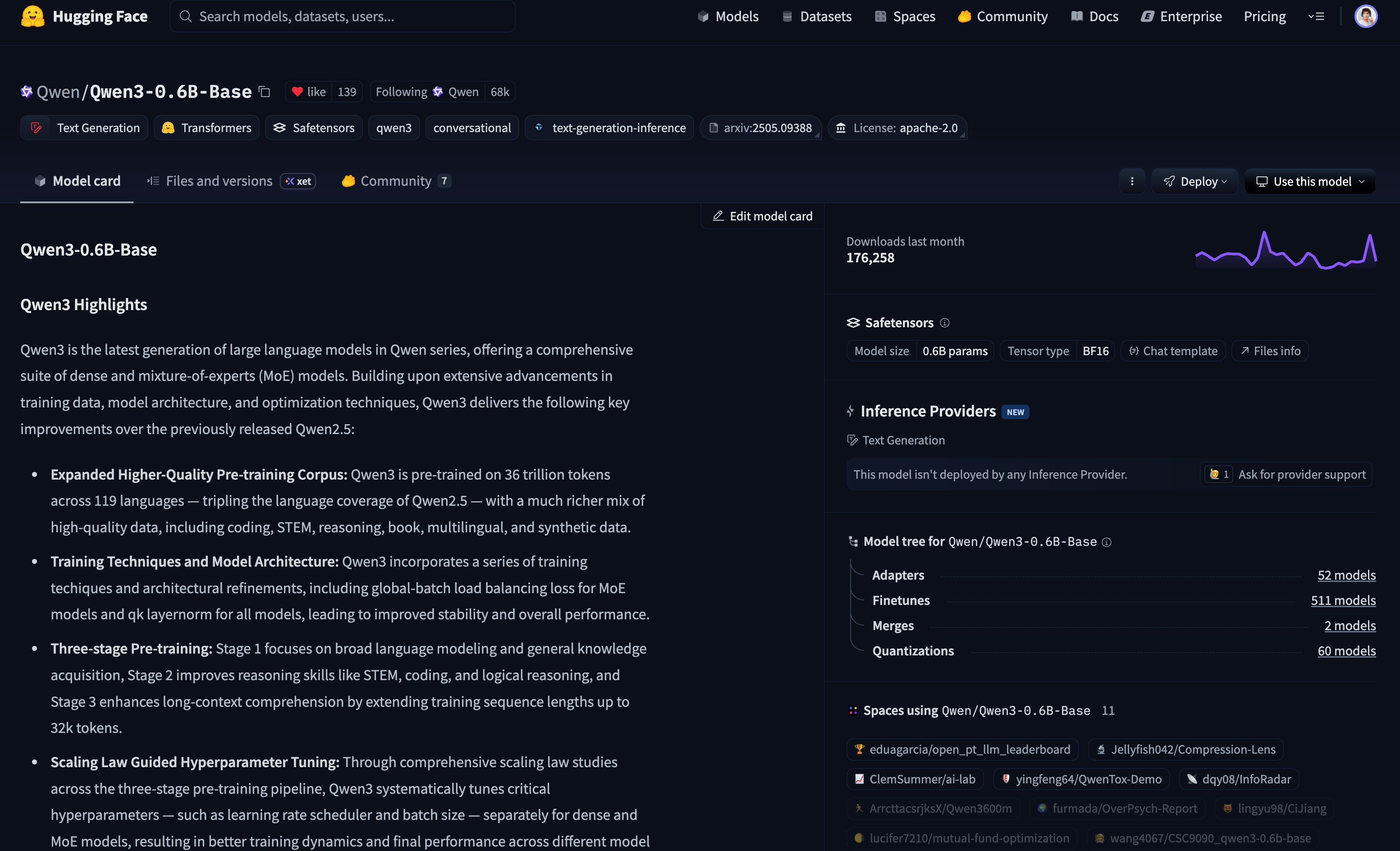Toggle Following Qwen button
This screenshot has height=851, width=1400.
click(427, 92)
